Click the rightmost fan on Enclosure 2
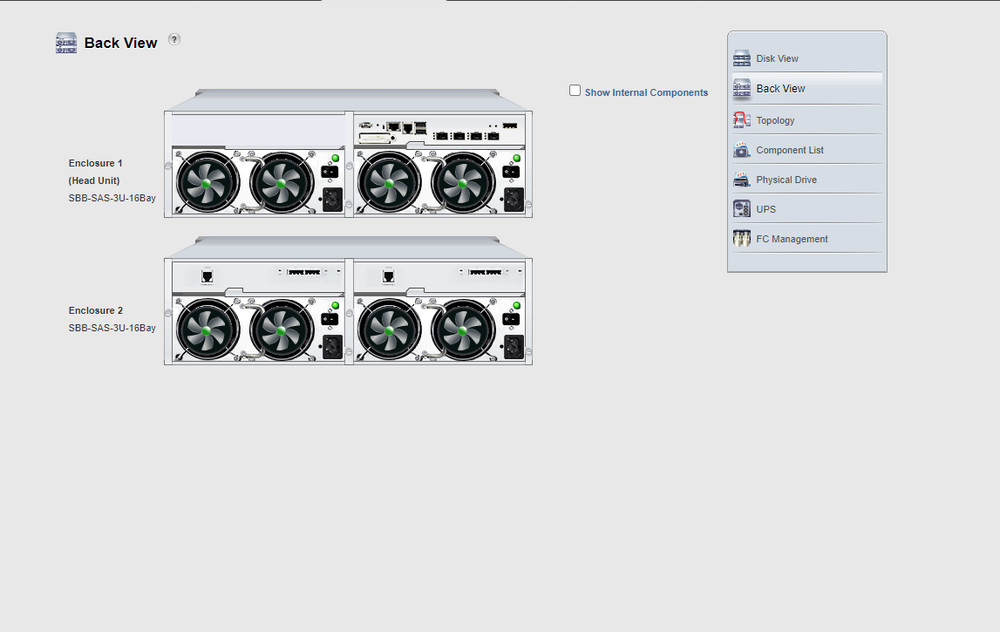1000x632 pixels. coord(462,331)
